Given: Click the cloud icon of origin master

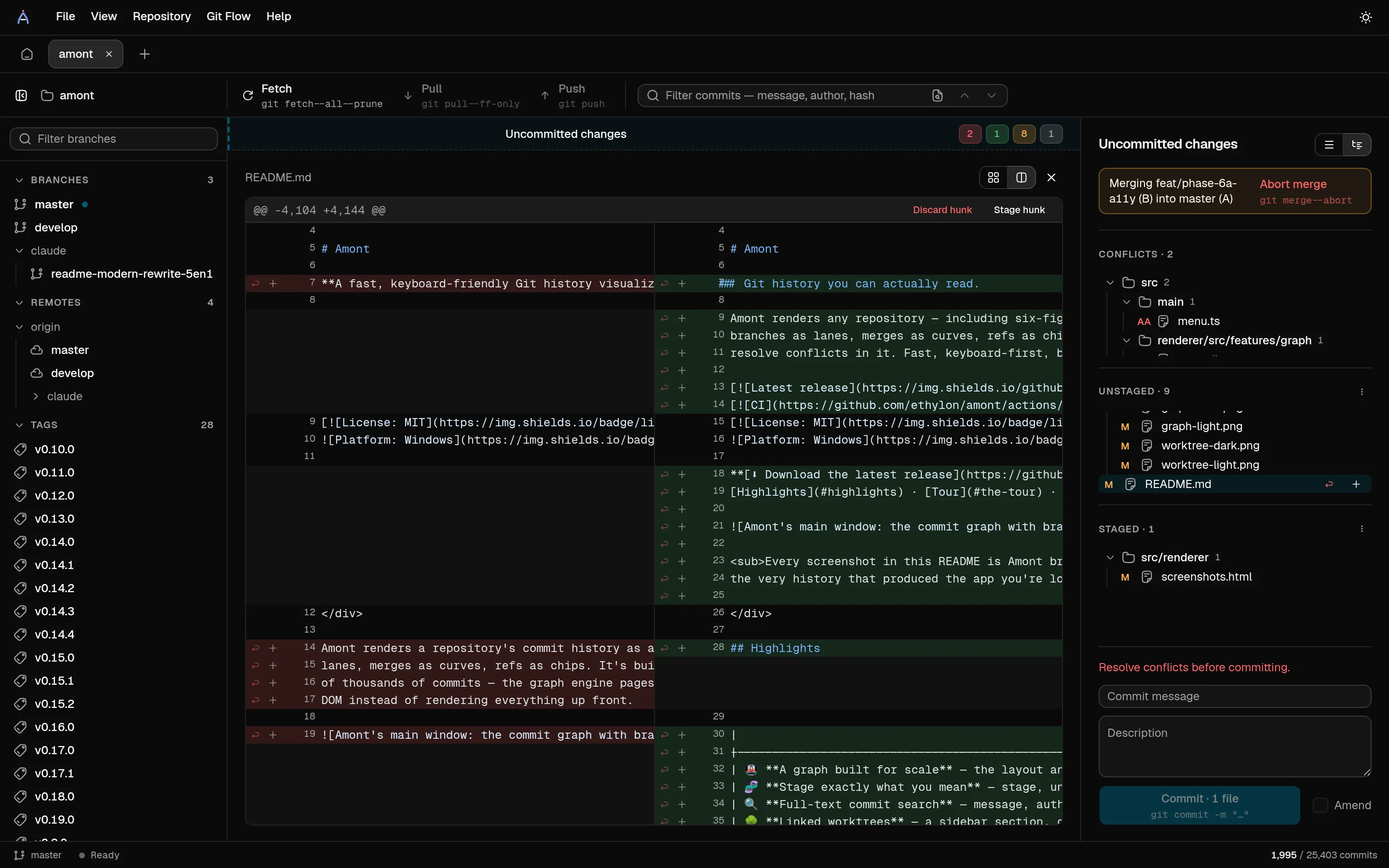Looking at the screenshot, I should pos(37,350).
